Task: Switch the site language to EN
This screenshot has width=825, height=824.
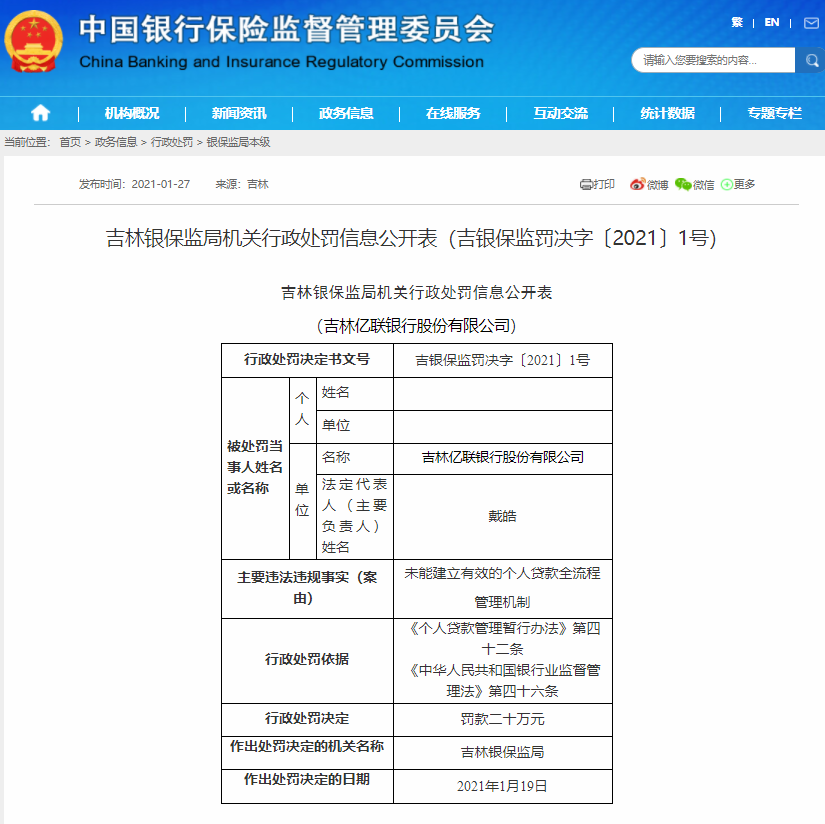Action: click(x=771, y=22)
